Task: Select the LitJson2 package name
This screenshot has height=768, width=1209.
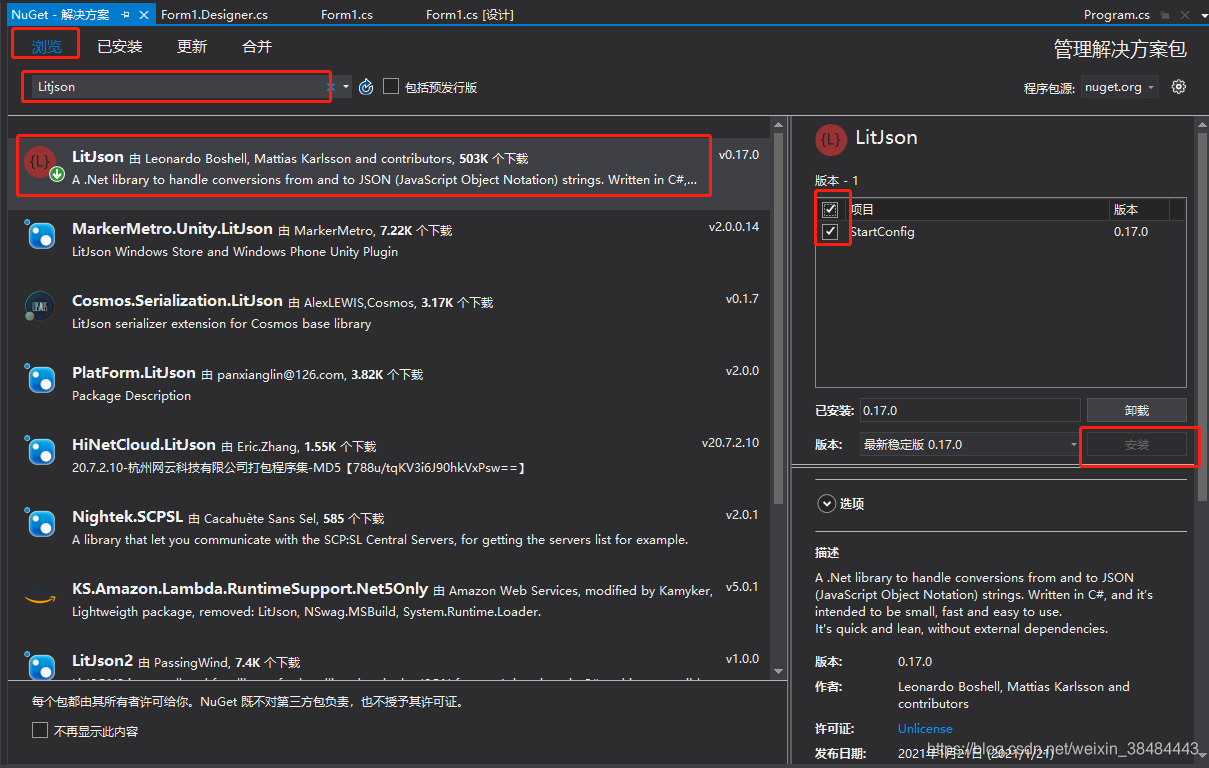Action: tap(102, 661)
